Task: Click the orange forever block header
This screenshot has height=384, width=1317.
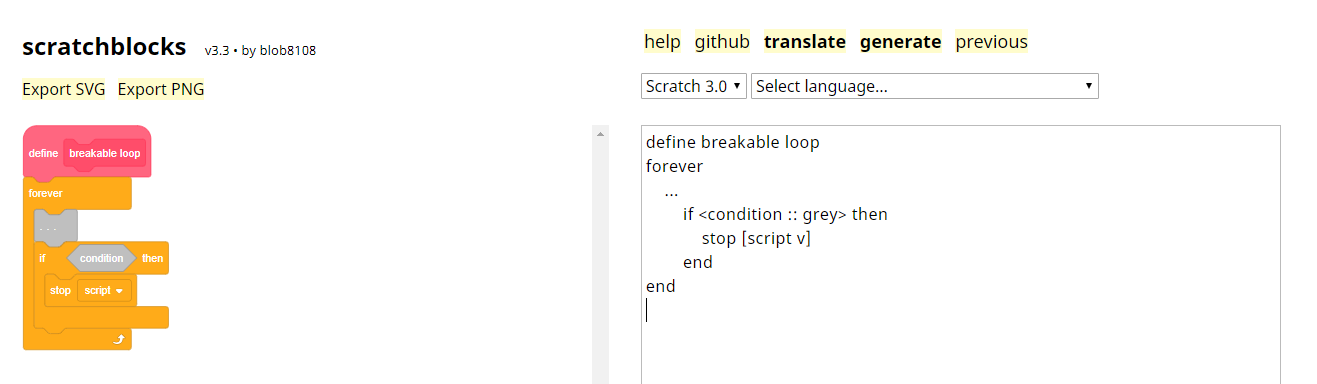Action: pos(77,193)
